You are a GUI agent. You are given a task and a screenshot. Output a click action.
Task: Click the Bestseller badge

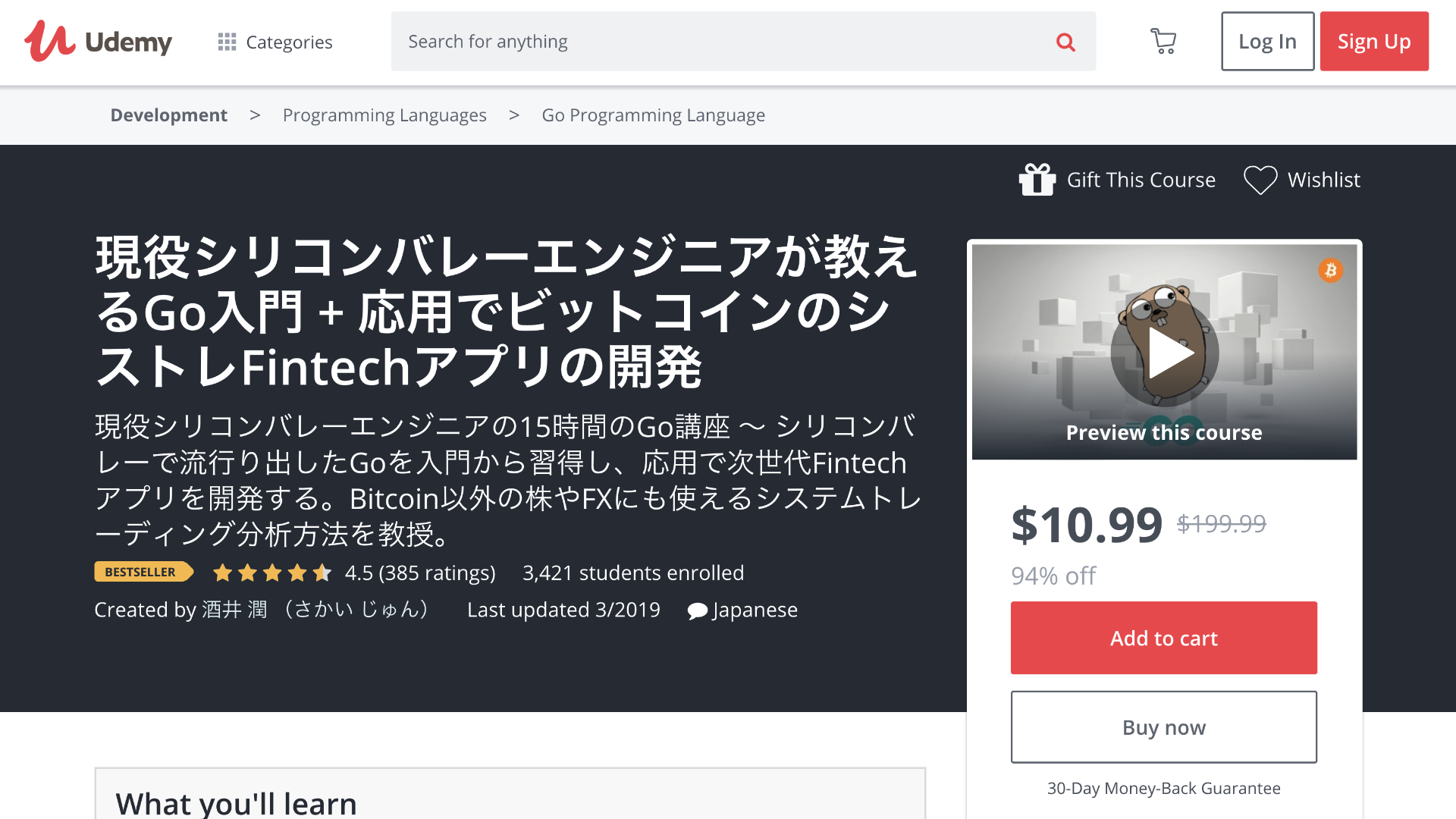143,572
